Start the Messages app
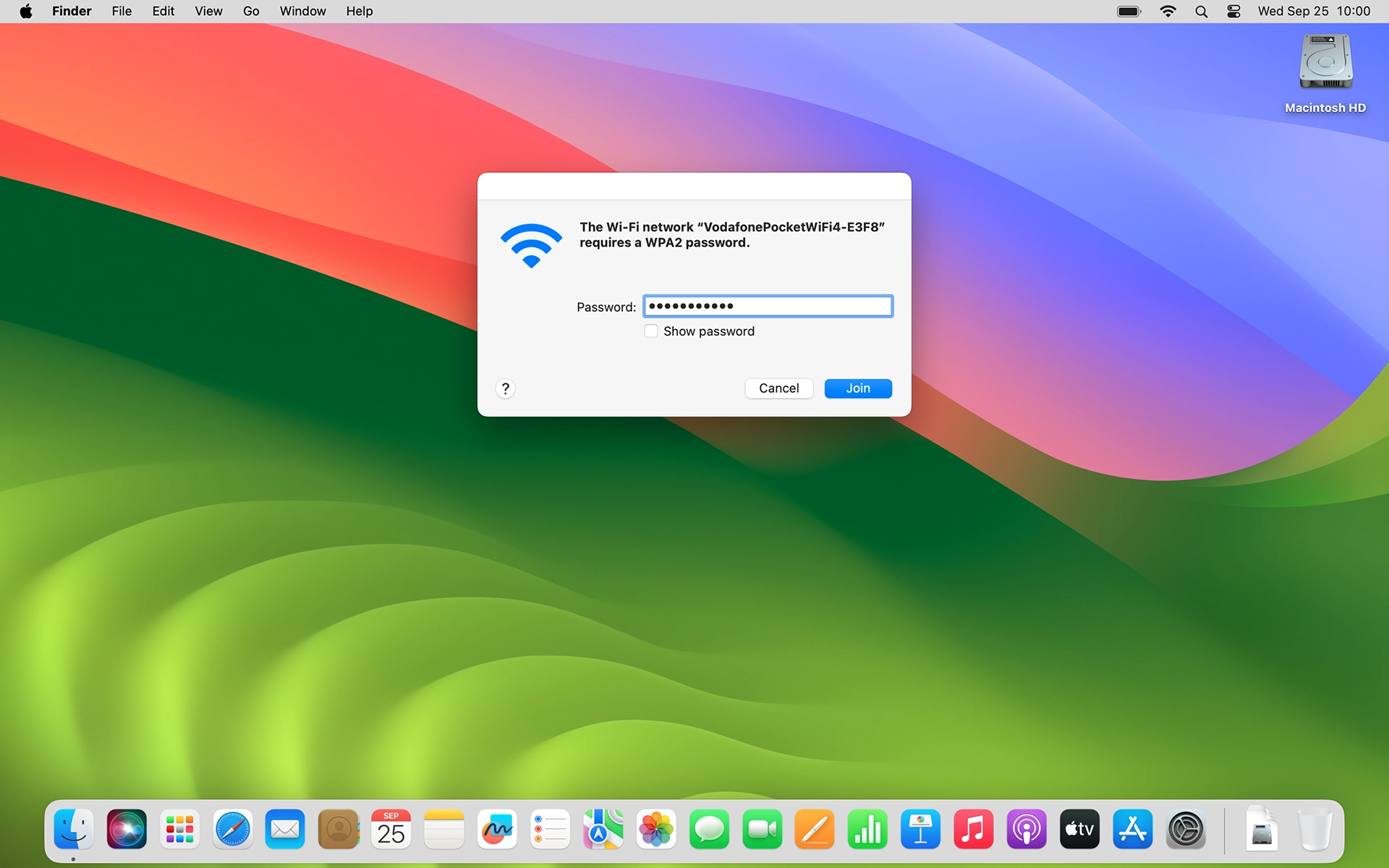1389x868 pixels. [x=710, y=830]
